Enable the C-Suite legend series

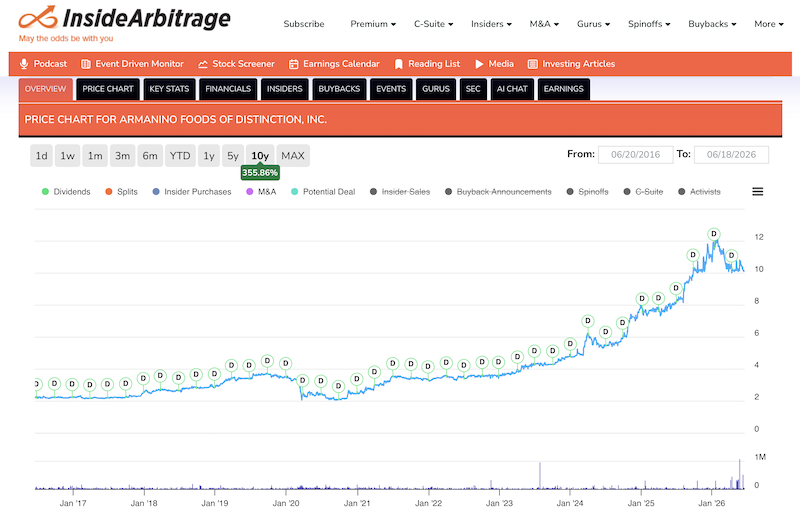643,192
